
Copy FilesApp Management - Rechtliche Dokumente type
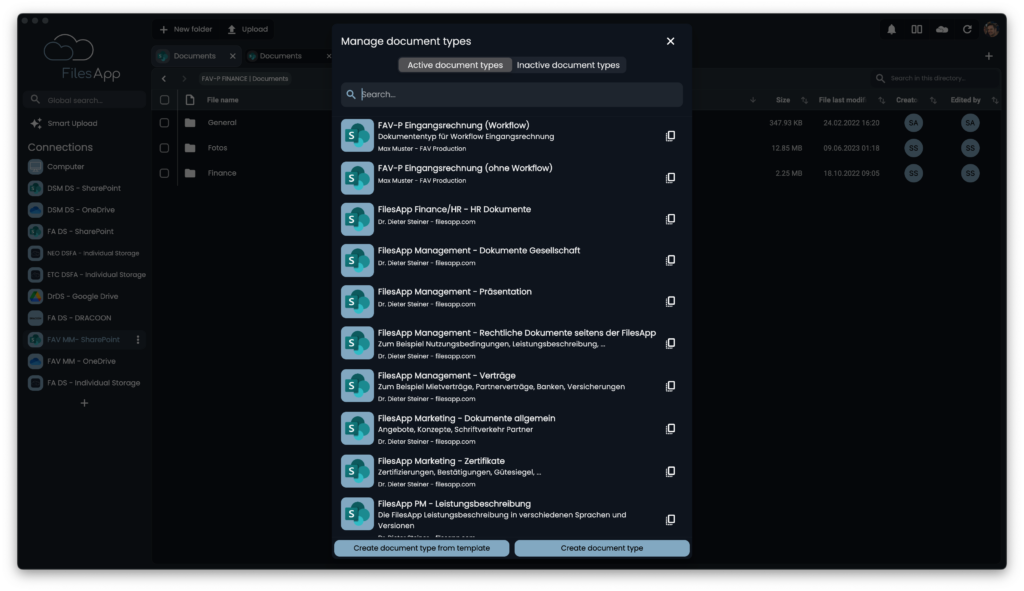(670, 343)
